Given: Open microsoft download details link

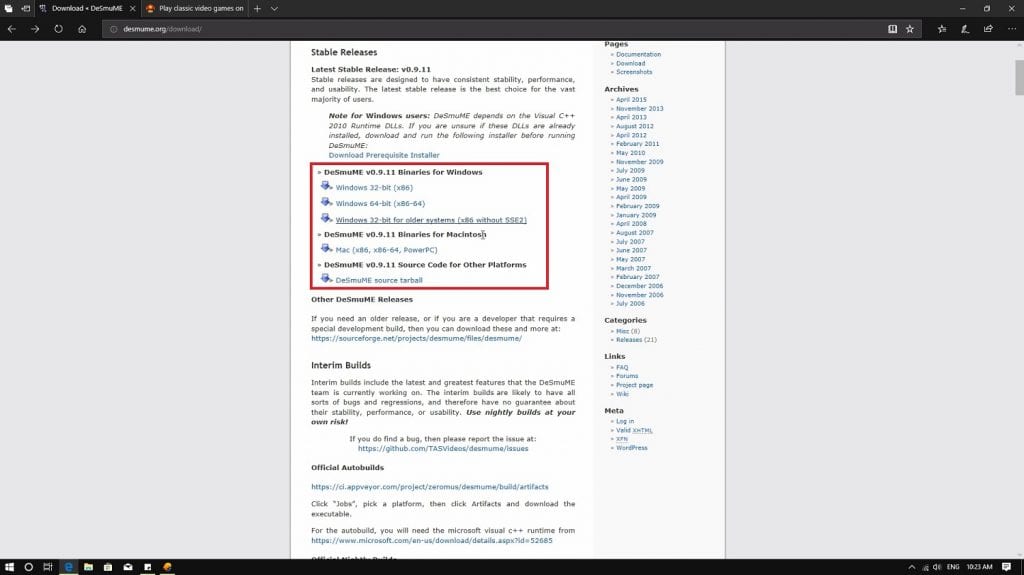Looking at the screenshot, I should pyautogui.click(x=432, y=541).
